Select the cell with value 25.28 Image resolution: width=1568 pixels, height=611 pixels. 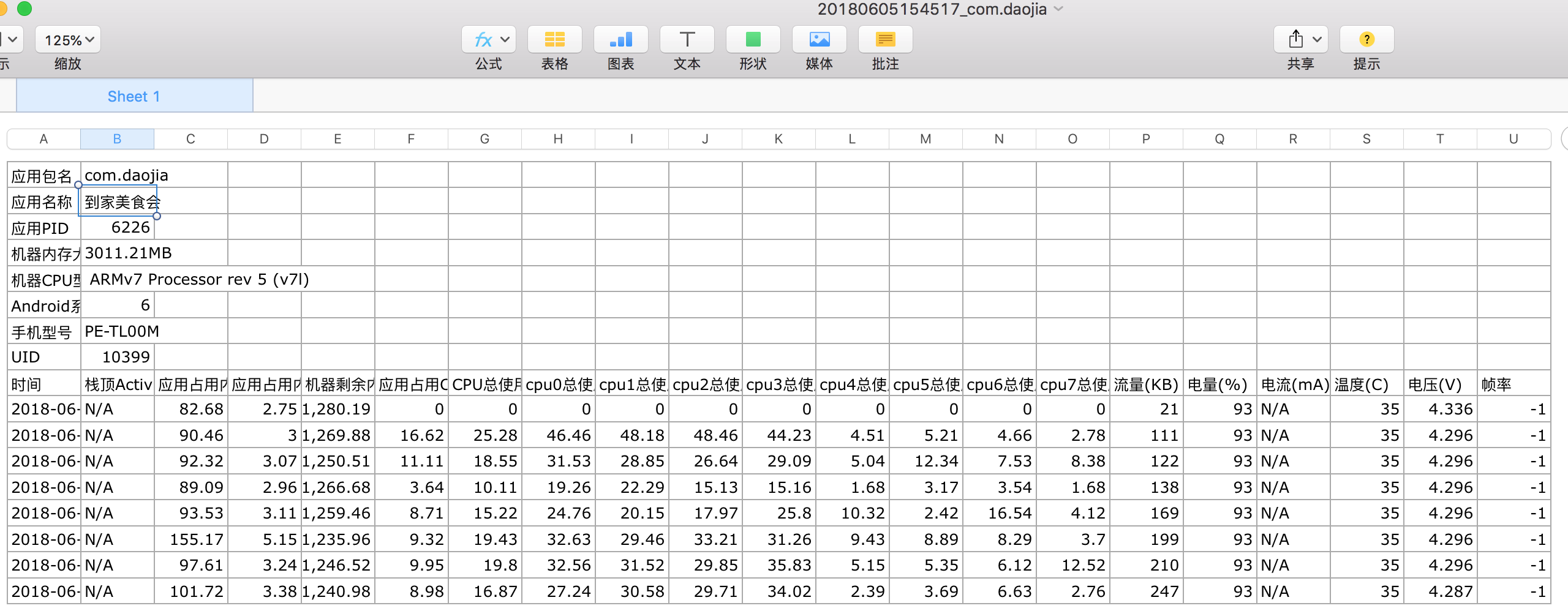point(484,435)
